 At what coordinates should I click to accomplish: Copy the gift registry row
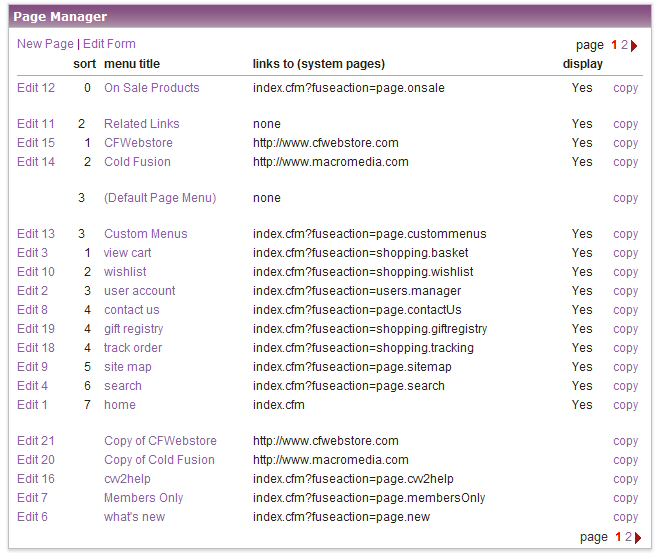pos(626,330)
